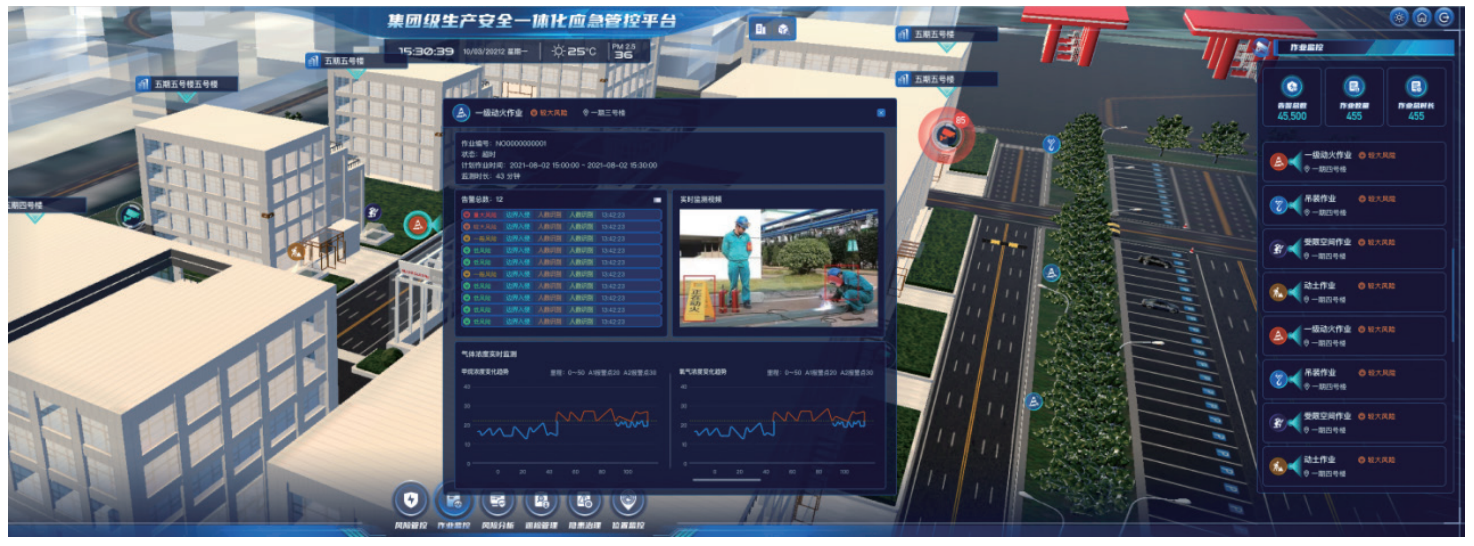
Task: Click the red camera alert marker labeled 85
Action: 942,135
